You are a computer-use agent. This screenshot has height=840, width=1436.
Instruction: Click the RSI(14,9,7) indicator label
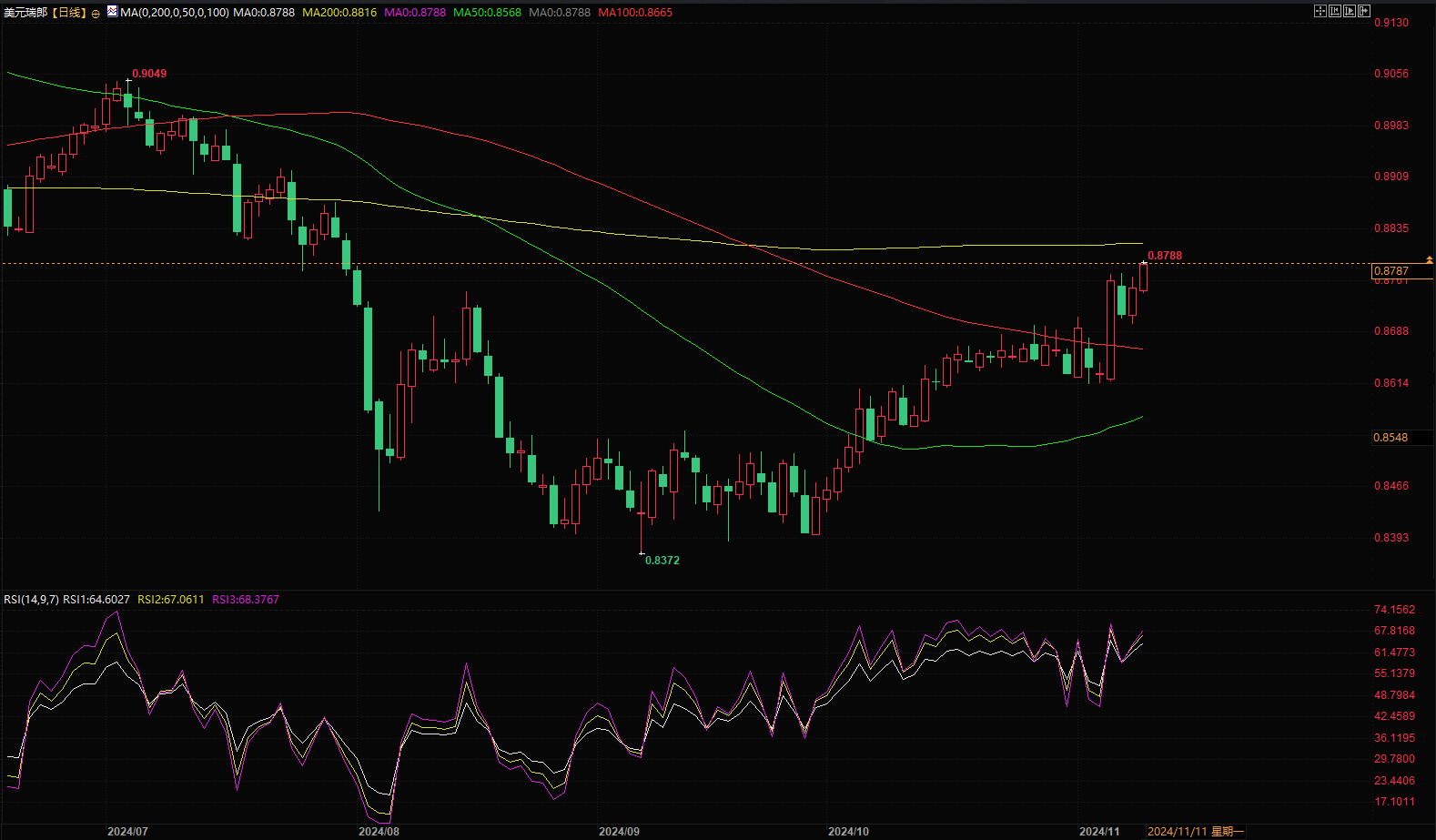pos(31,600)
